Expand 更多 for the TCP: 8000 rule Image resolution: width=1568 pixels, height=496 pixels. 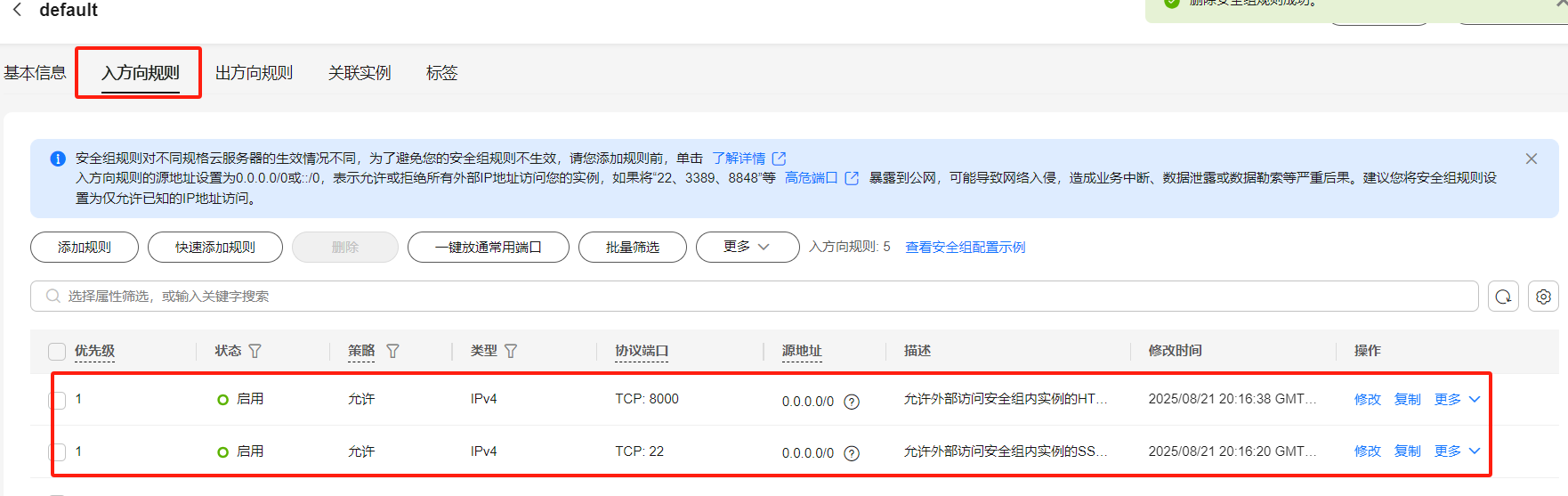pyautogui.click(x=1457, y=400)
